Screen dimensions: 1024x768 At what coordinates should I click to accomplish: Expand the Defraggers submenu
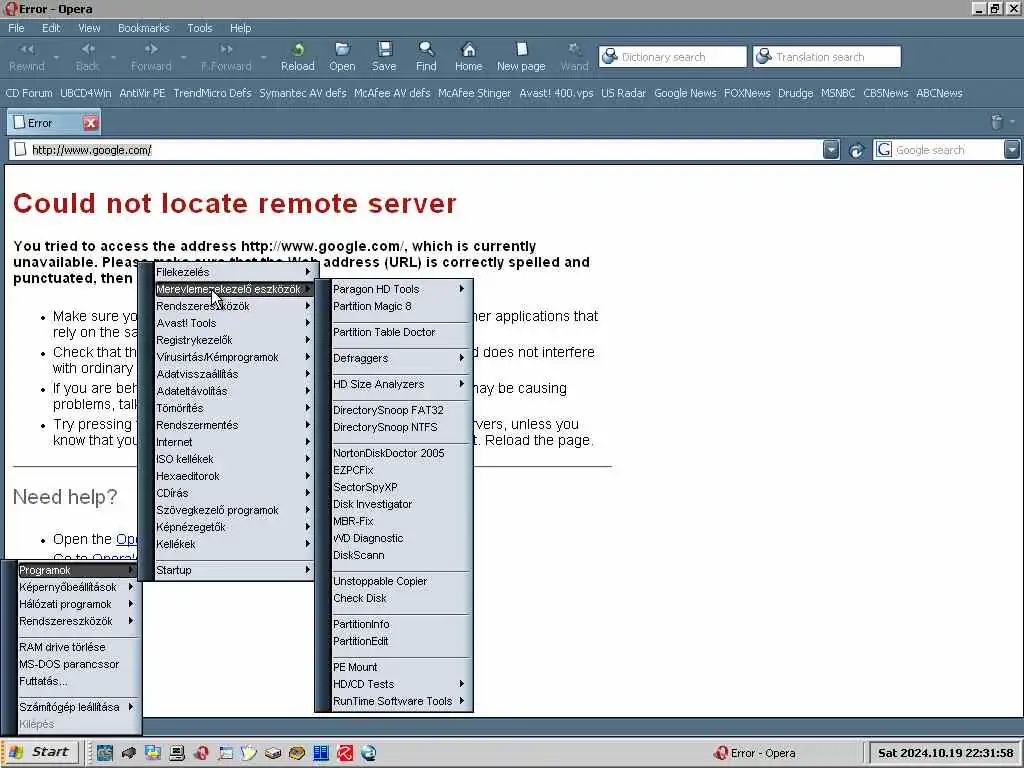(401, 358)
